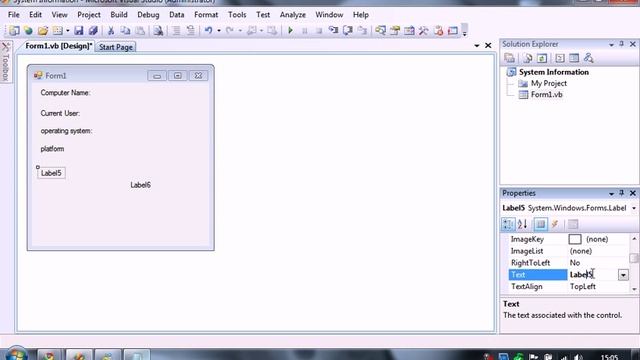This screenshot has width=640, height=360.
Task: Open Properties window position menu arrow
Action: click(x=611, y=193)
